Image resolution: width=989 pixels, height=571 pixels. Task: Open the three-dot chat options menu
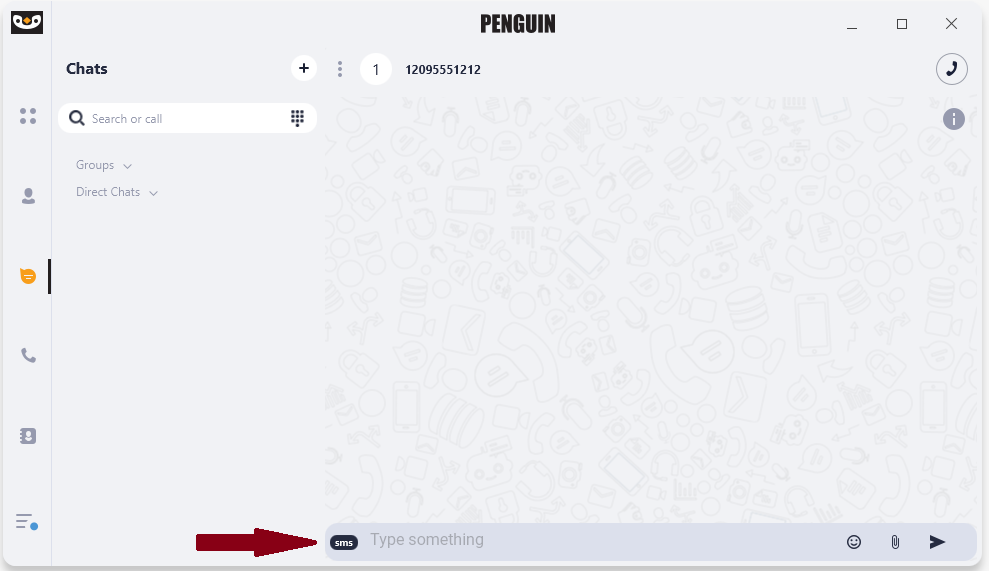pyautogui.click(x=340, y=69)
